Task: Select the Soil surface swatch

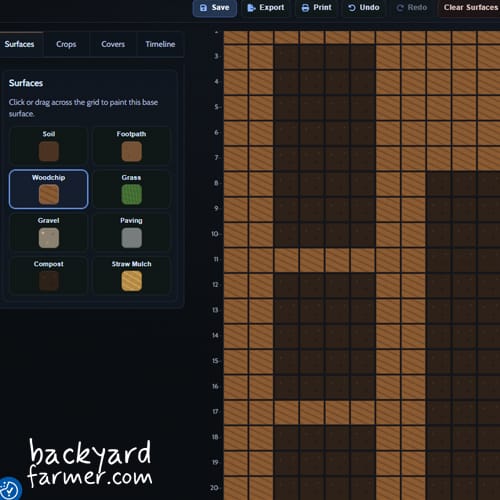Action: click(49, 146)
